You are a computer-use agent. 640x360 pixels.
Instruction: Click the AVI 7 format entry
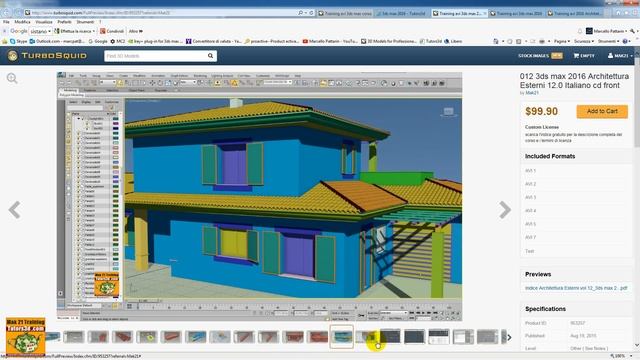[x=530, y=237]
